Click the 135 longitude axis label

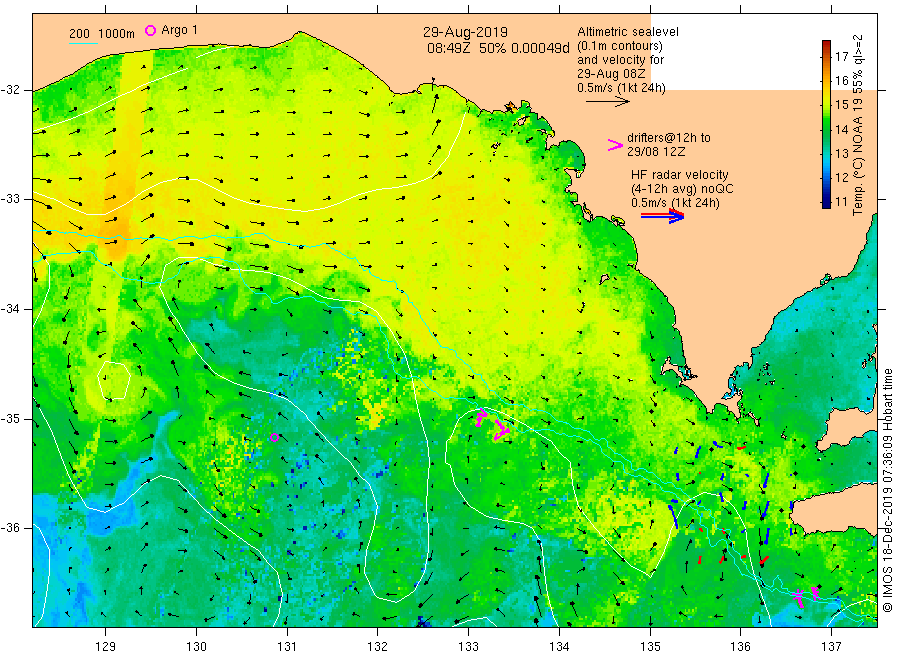tap(650, 647)
